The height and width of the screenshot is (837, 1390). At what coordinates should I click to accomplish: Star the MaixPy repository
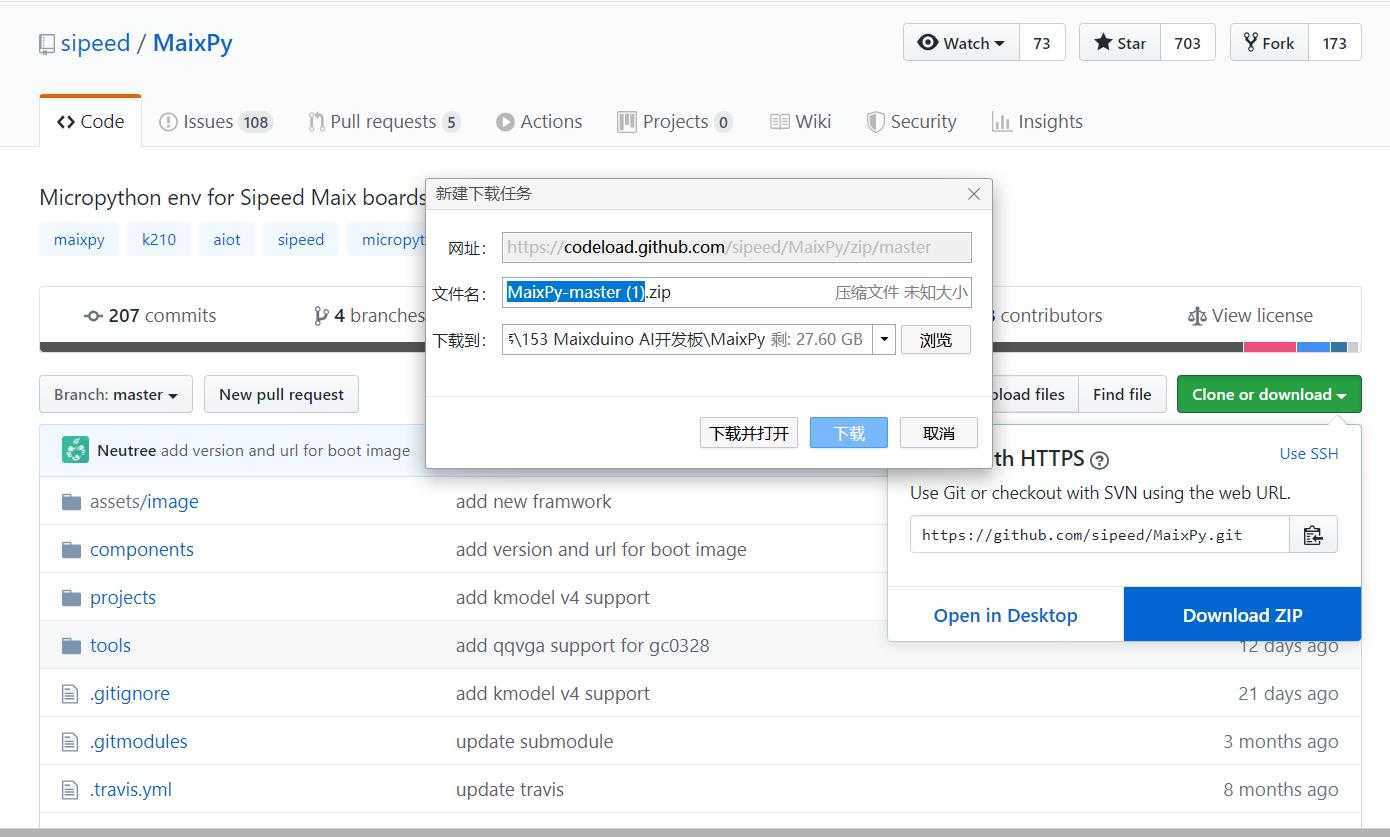pos(1120,43)
